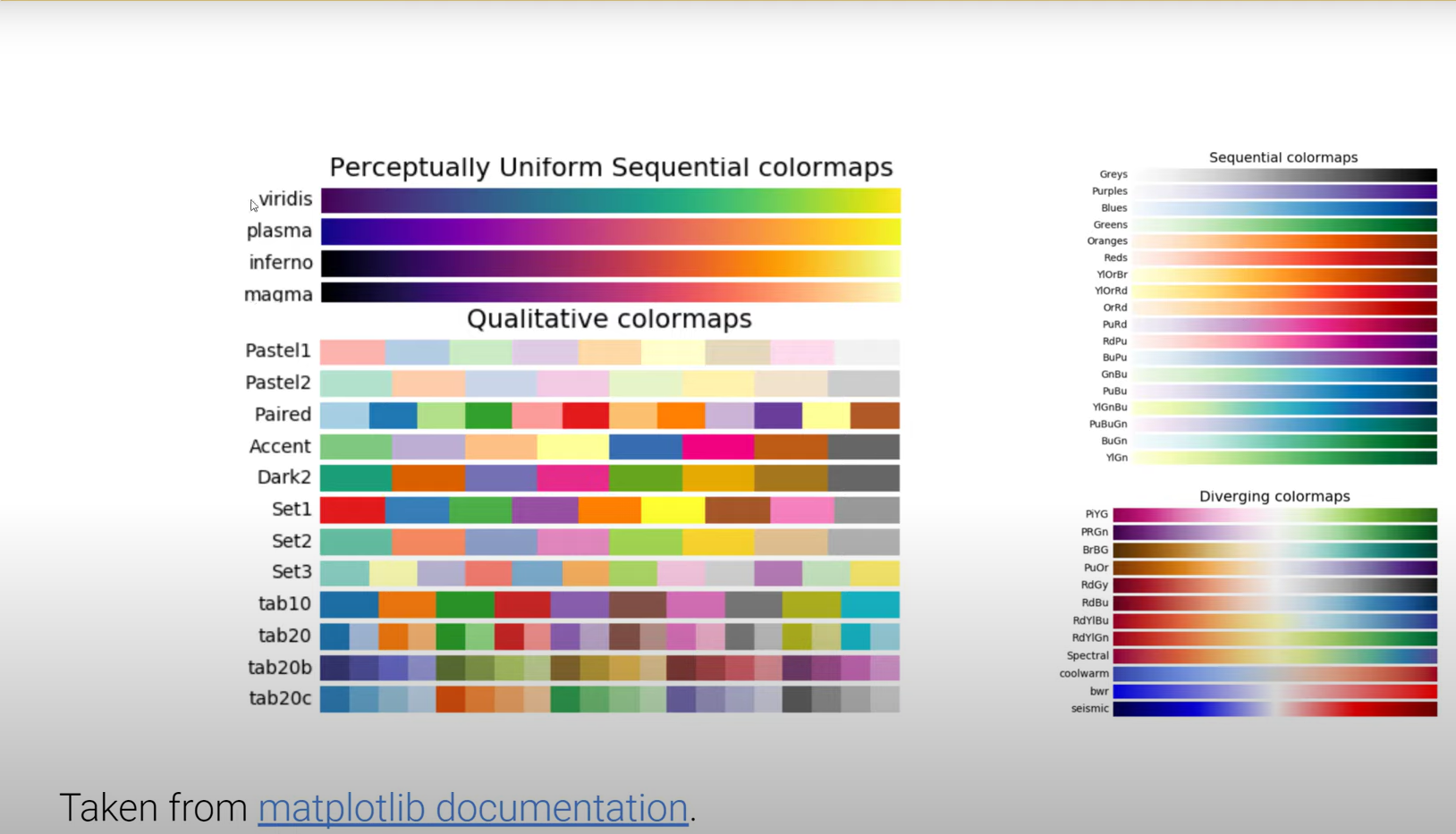The height and width of the screenshot is (834, 1456).
Task: Click the seismic diverging colormap bar
Action: [1274, 709]
